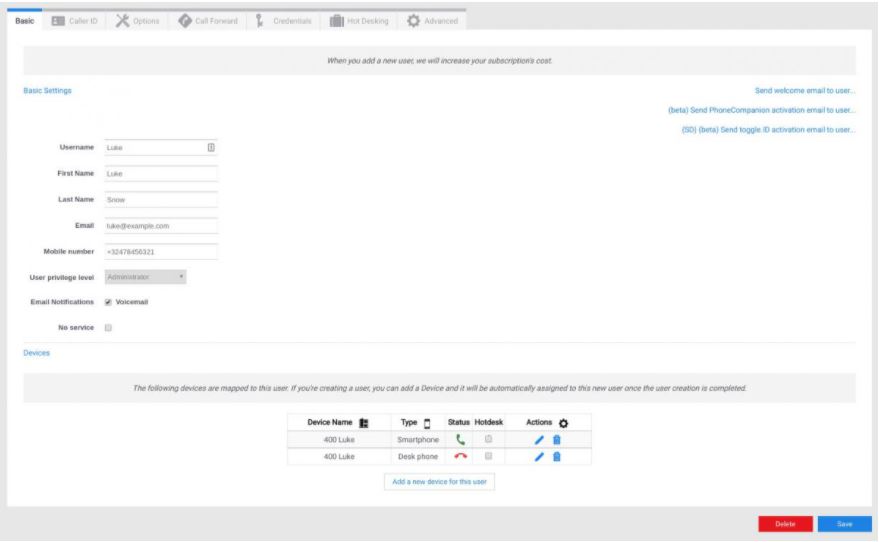Toggle Voicemail email notifications checkbox

[x=108, y=301]
